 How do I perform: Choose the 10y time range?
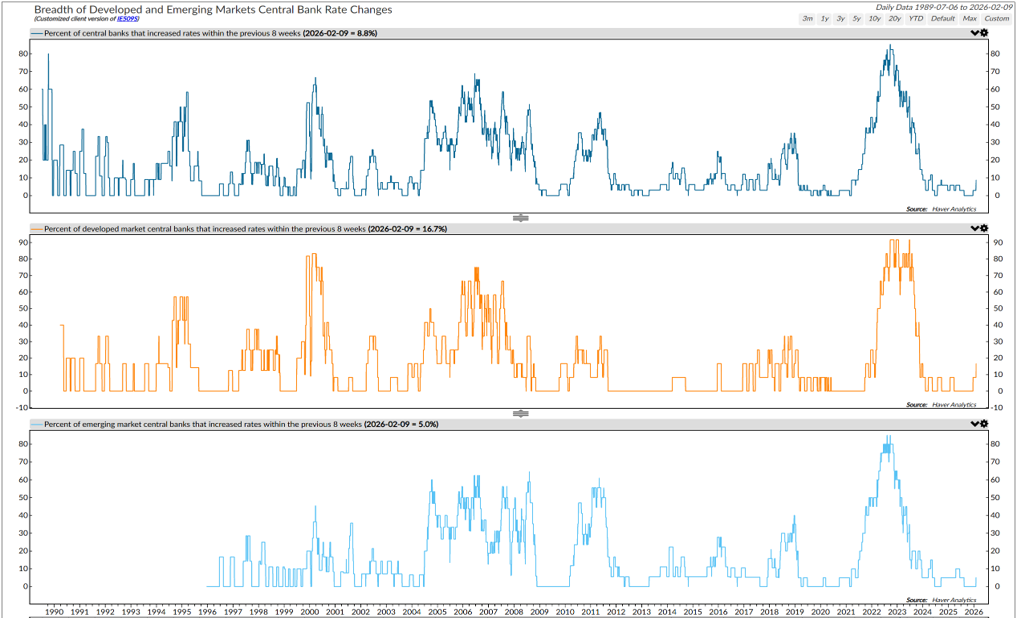coord(875,19)
